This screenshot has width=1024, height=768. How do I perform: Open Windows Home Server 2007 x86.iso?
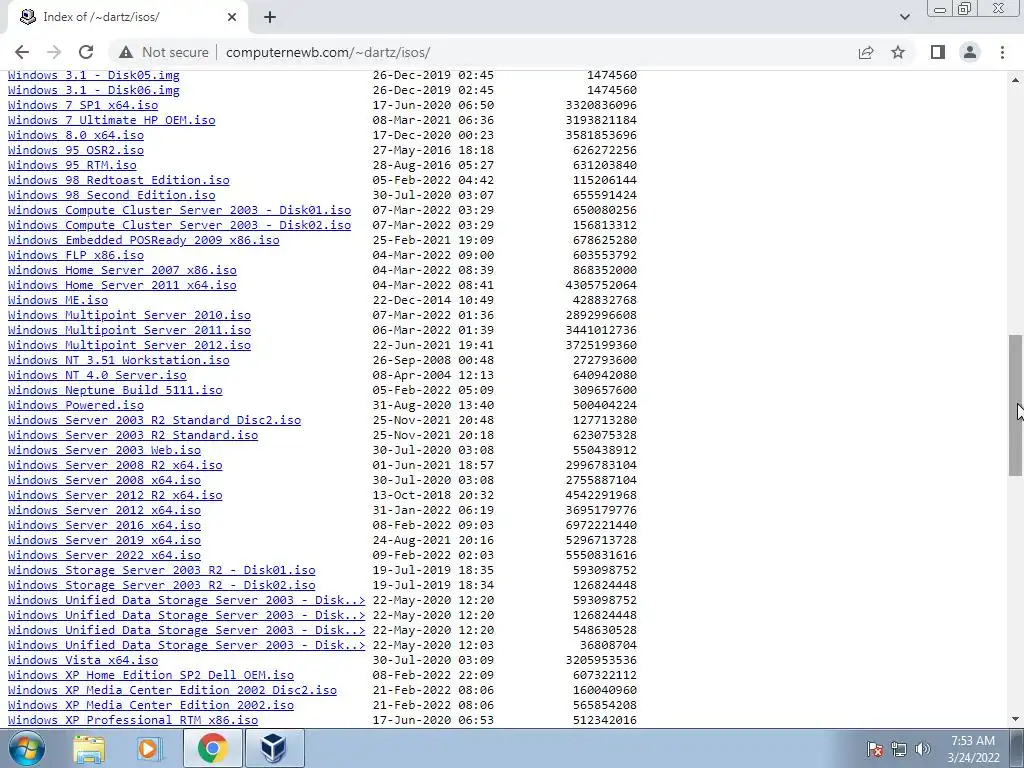click(122, 270)
